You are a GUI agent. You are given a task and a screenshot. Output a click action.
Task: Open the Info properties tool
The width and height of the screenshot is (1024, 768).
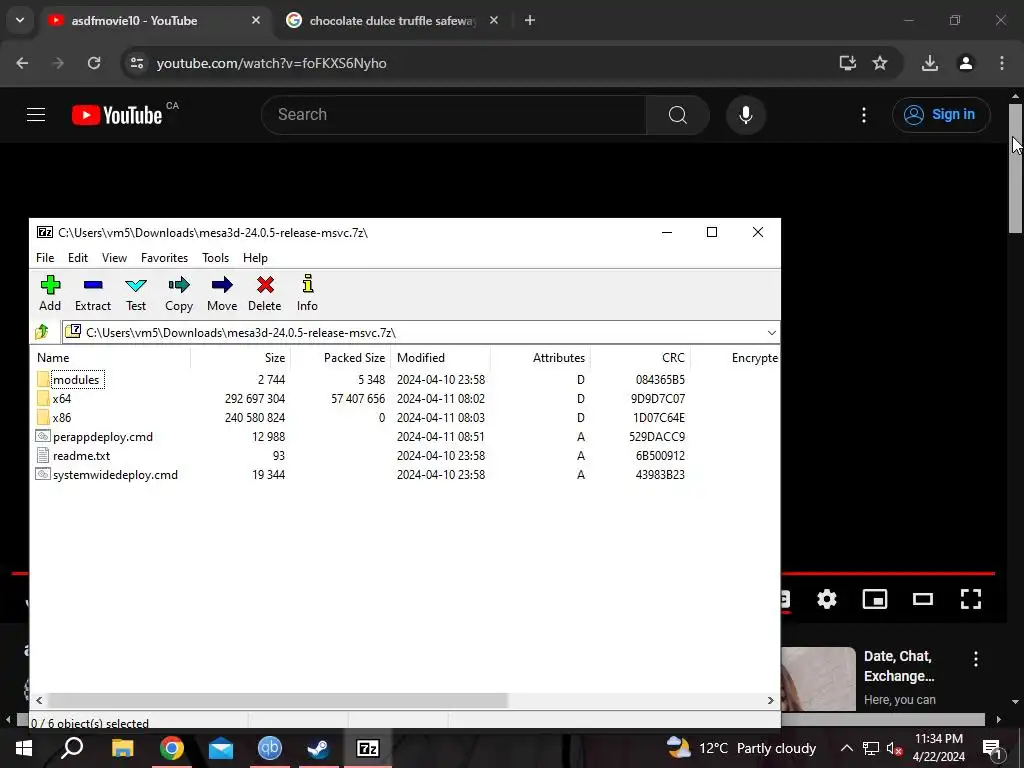coord(307,293)
